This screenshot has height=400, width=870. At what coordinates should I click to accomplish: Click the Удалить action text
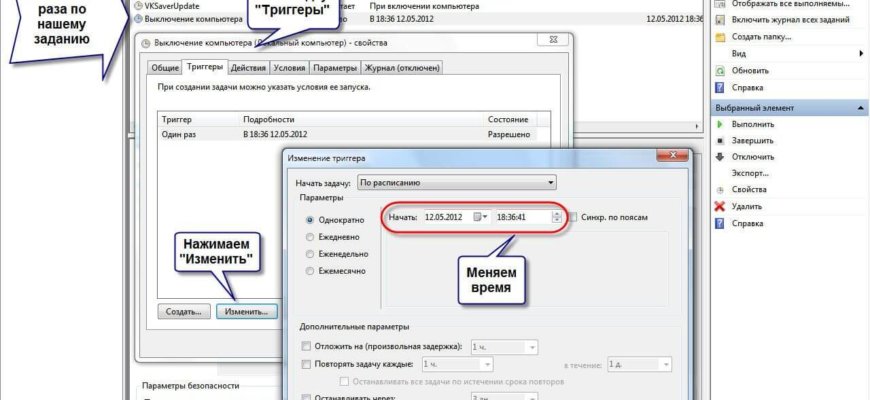coord(747,206)
